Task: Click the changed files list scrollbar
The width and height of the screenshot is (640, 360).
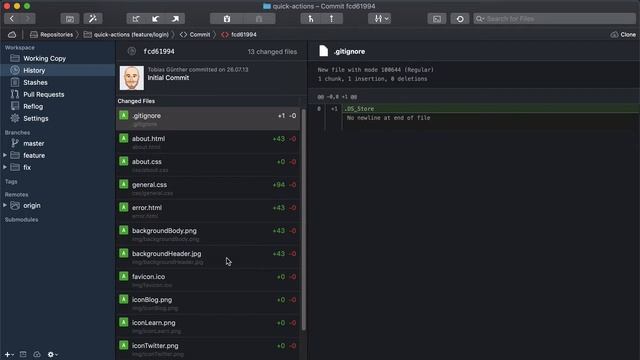Action: 303,220
